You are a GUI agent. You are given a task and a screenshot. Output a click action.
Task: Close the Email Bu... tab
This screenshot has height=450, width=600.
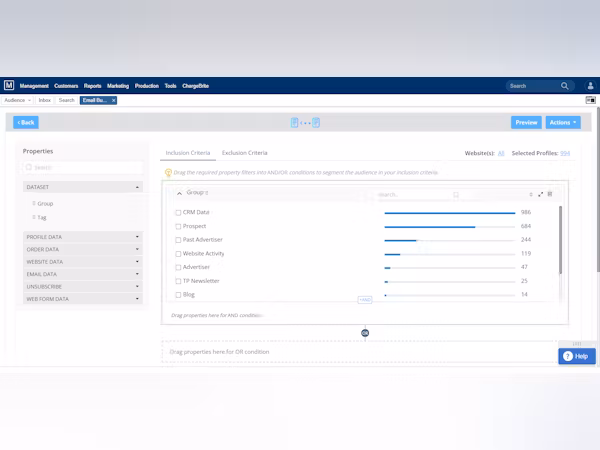[x=114, y=100]
